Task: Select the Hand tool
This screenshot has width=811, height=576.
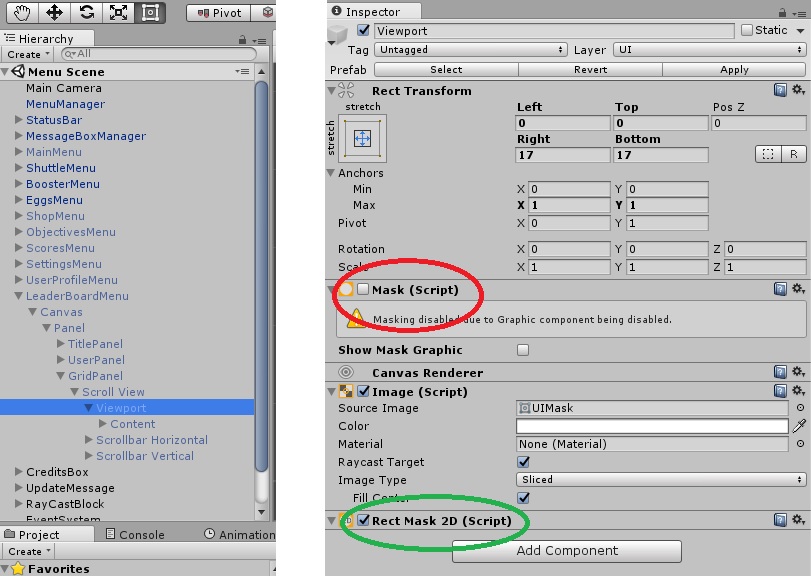Action: click(x=22, y=12)
